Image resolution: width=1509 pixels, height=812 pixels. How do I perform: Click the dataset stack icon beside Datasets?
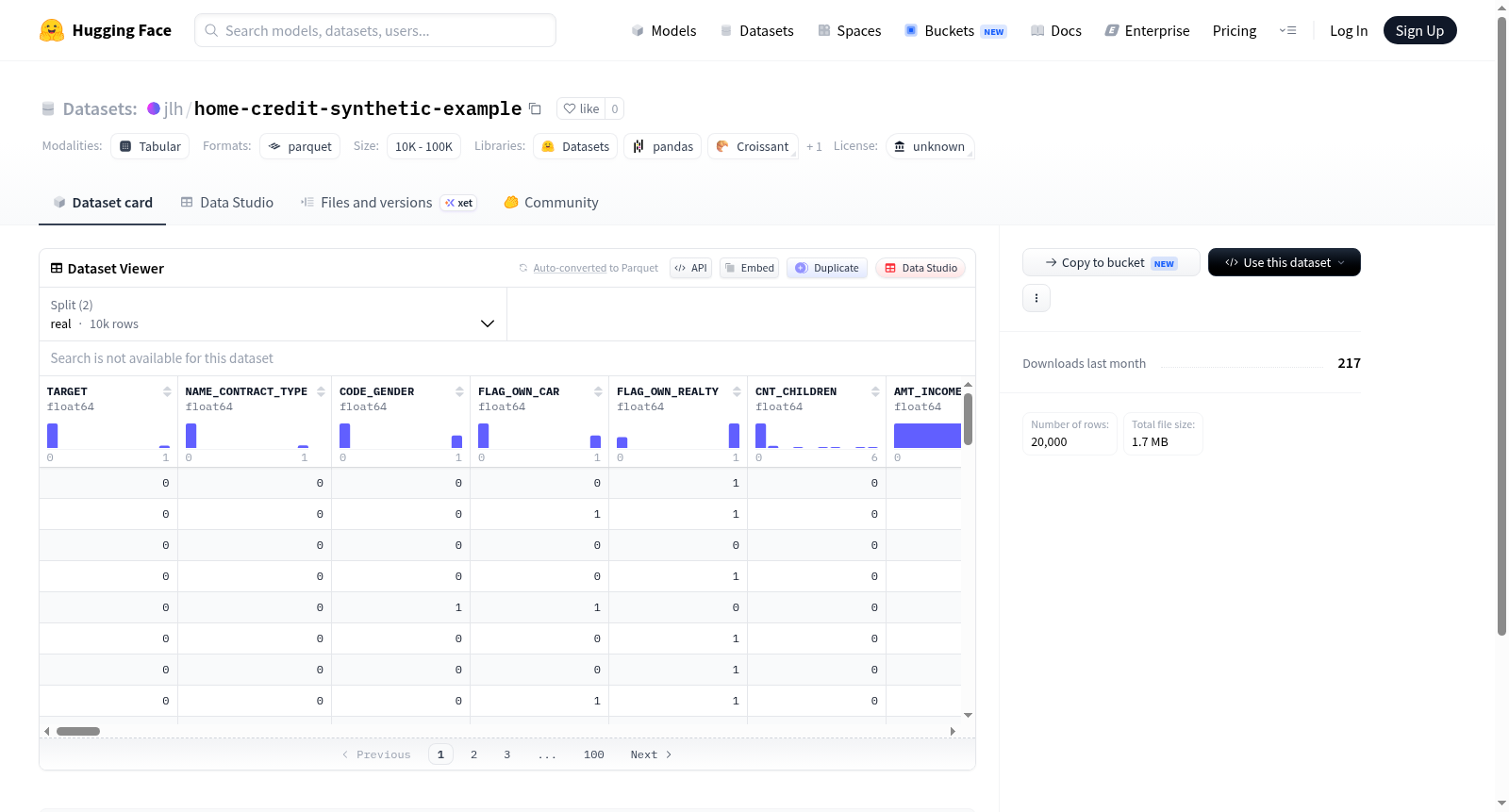[x=48, y=108]
